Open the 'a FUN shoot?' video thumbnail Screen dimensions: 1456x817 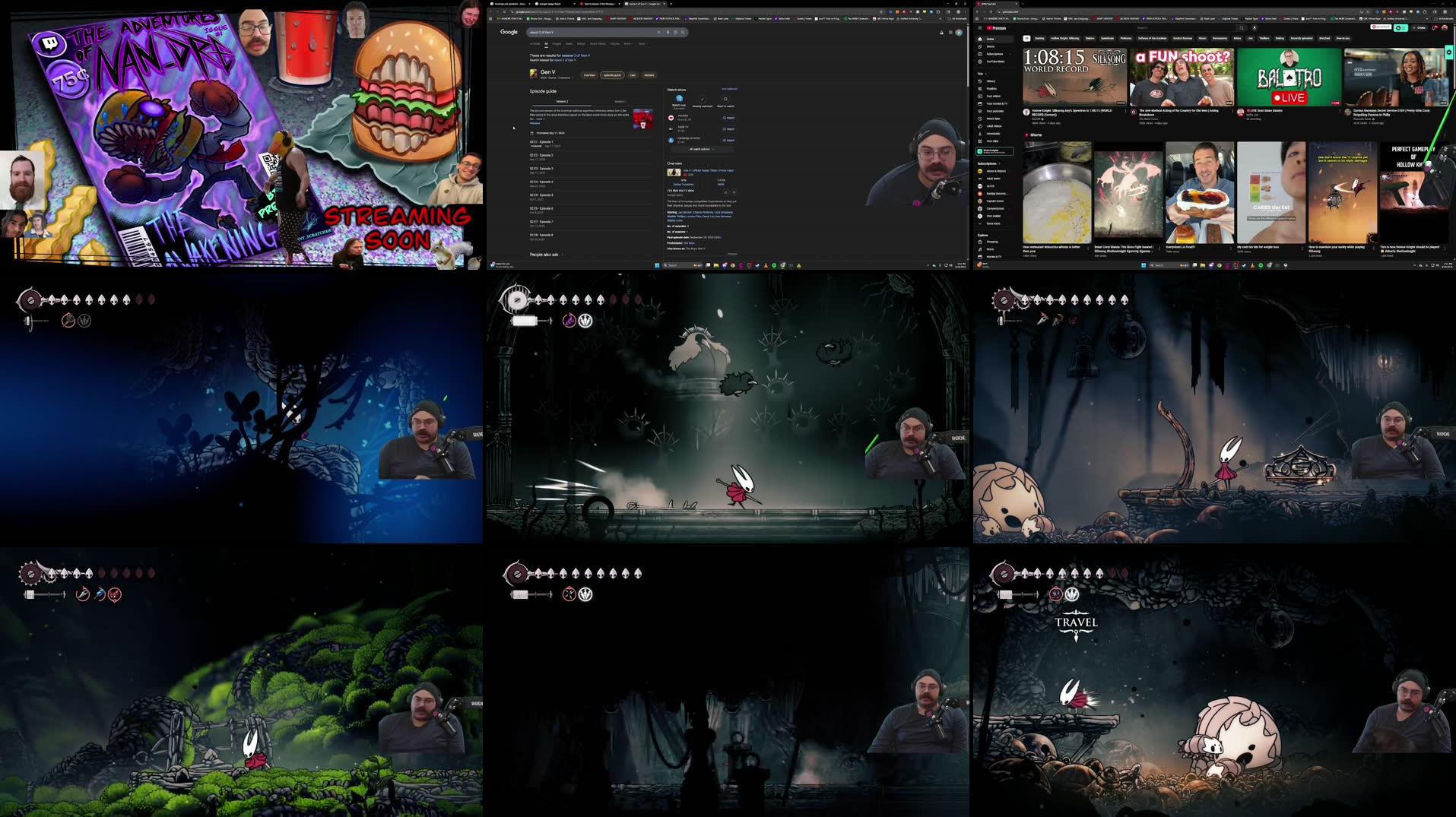click(1182, 77)
